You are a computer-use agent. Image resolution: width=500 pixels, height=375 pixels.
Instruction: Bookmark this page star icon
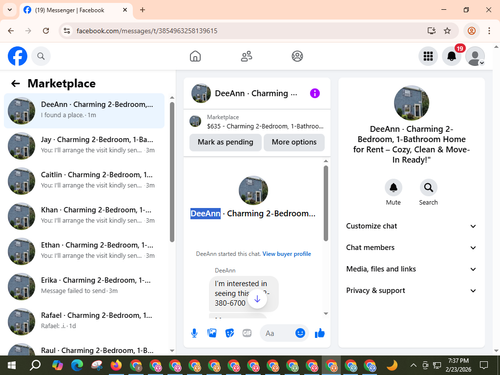point(447,31)
